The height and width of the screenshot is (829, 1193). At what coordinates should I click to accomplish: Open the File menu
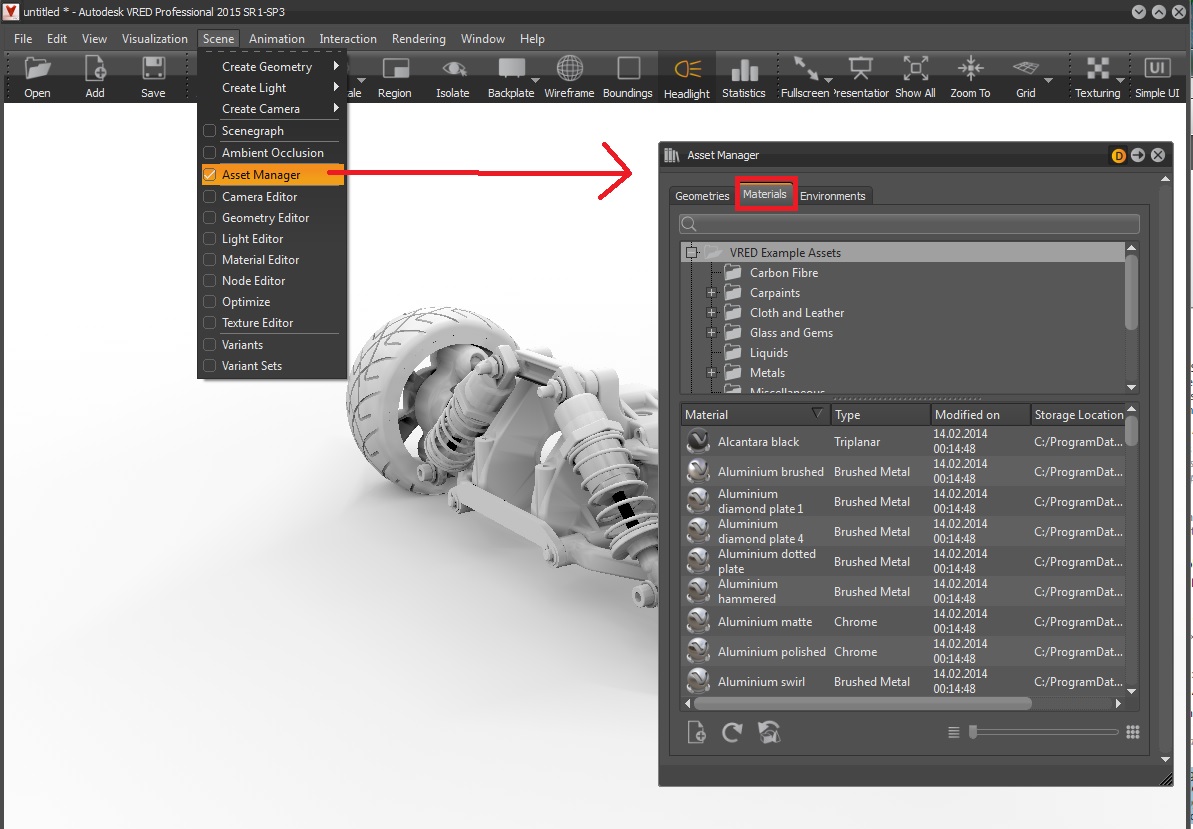pyautogui.click(x=23, y=39)
